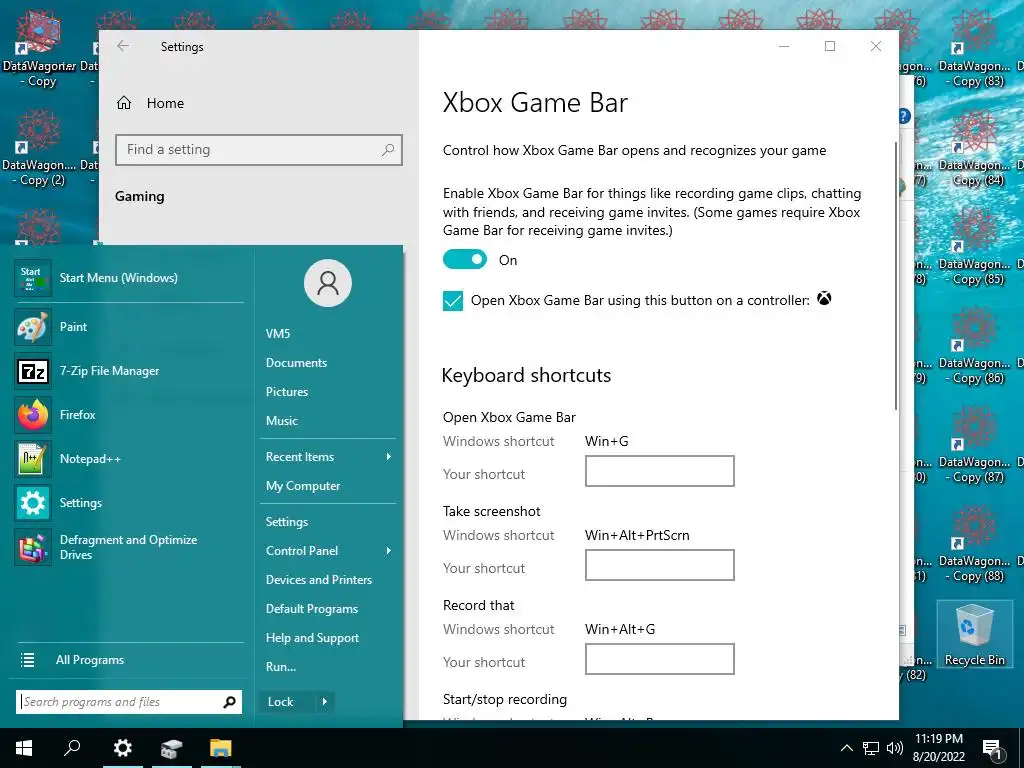Click Your shortcut box for Open Xbox Game Bar

[x=660, y=471]
